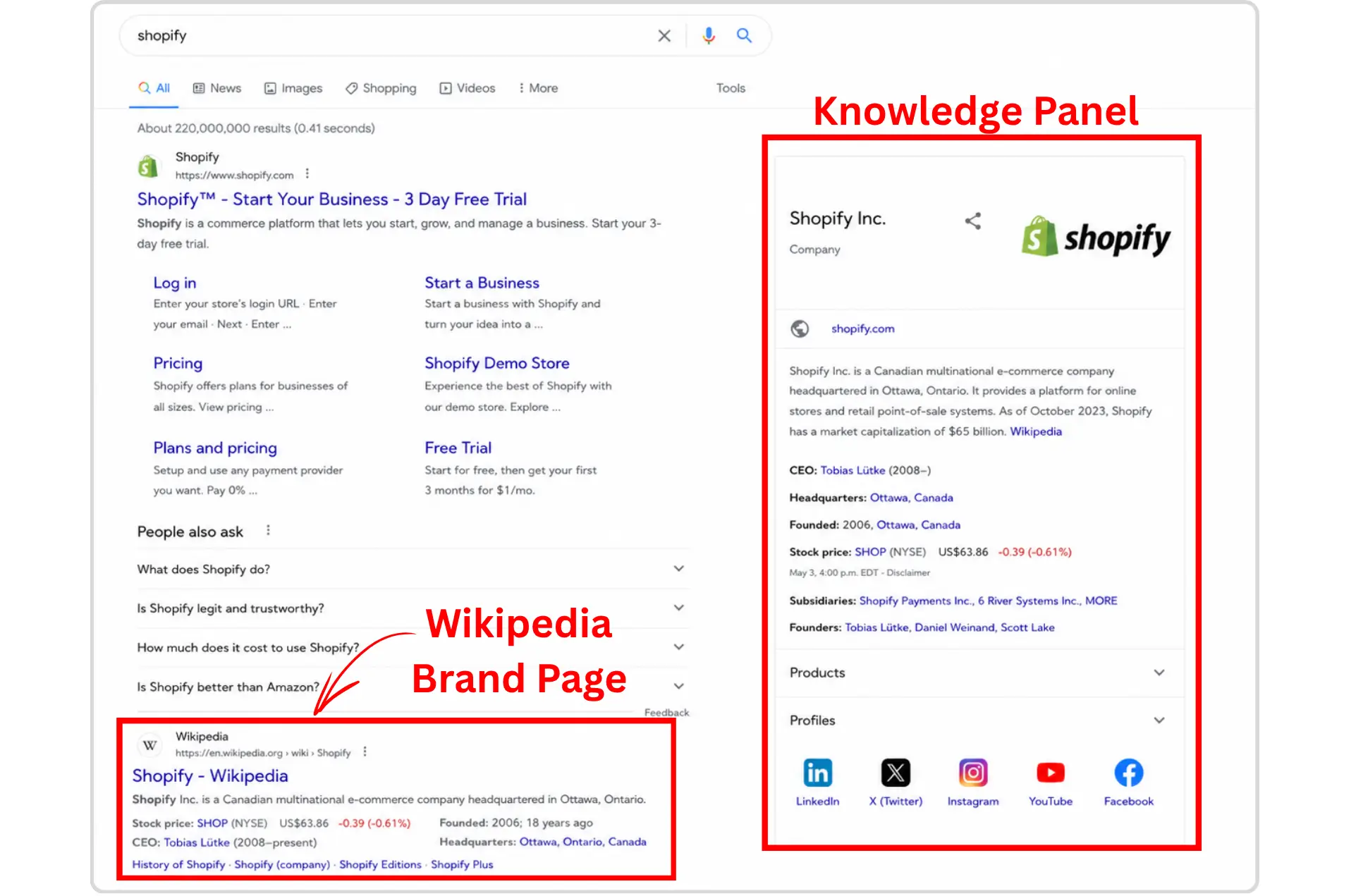Screen dimensions: 1356x896
Task: Click into the search field containing "shopify"
Action: point(388,36)
